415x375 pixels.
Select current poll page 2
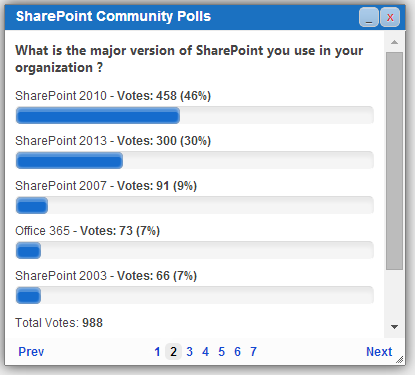click(x=173, y=352)
